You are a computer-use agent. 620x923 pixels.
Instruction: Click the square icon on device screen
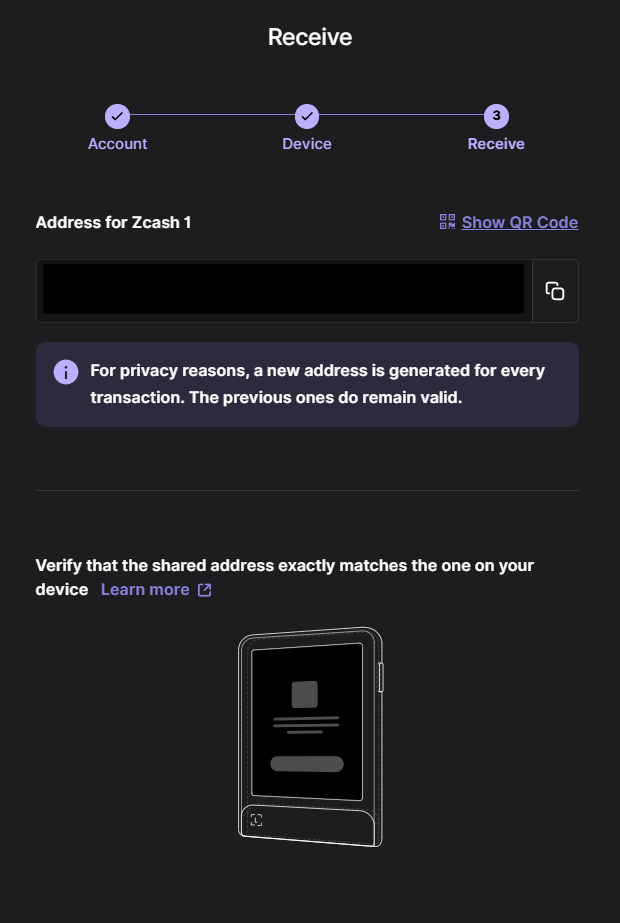pos(304,693)
